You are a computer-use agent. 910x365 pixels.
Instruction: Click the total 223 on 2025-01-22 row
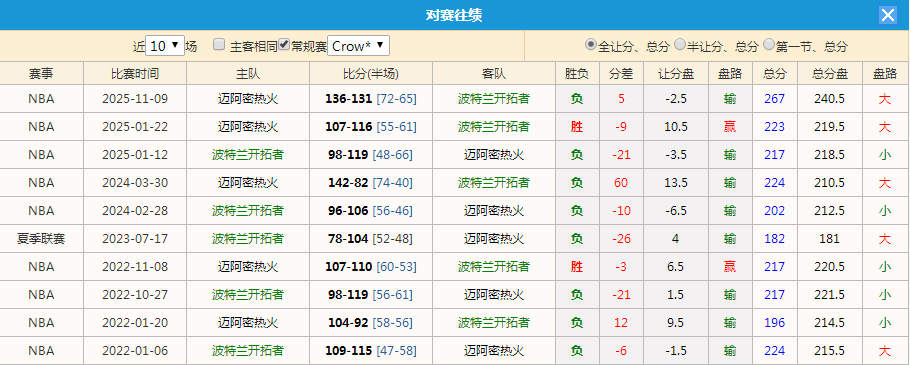pos(775,127)
